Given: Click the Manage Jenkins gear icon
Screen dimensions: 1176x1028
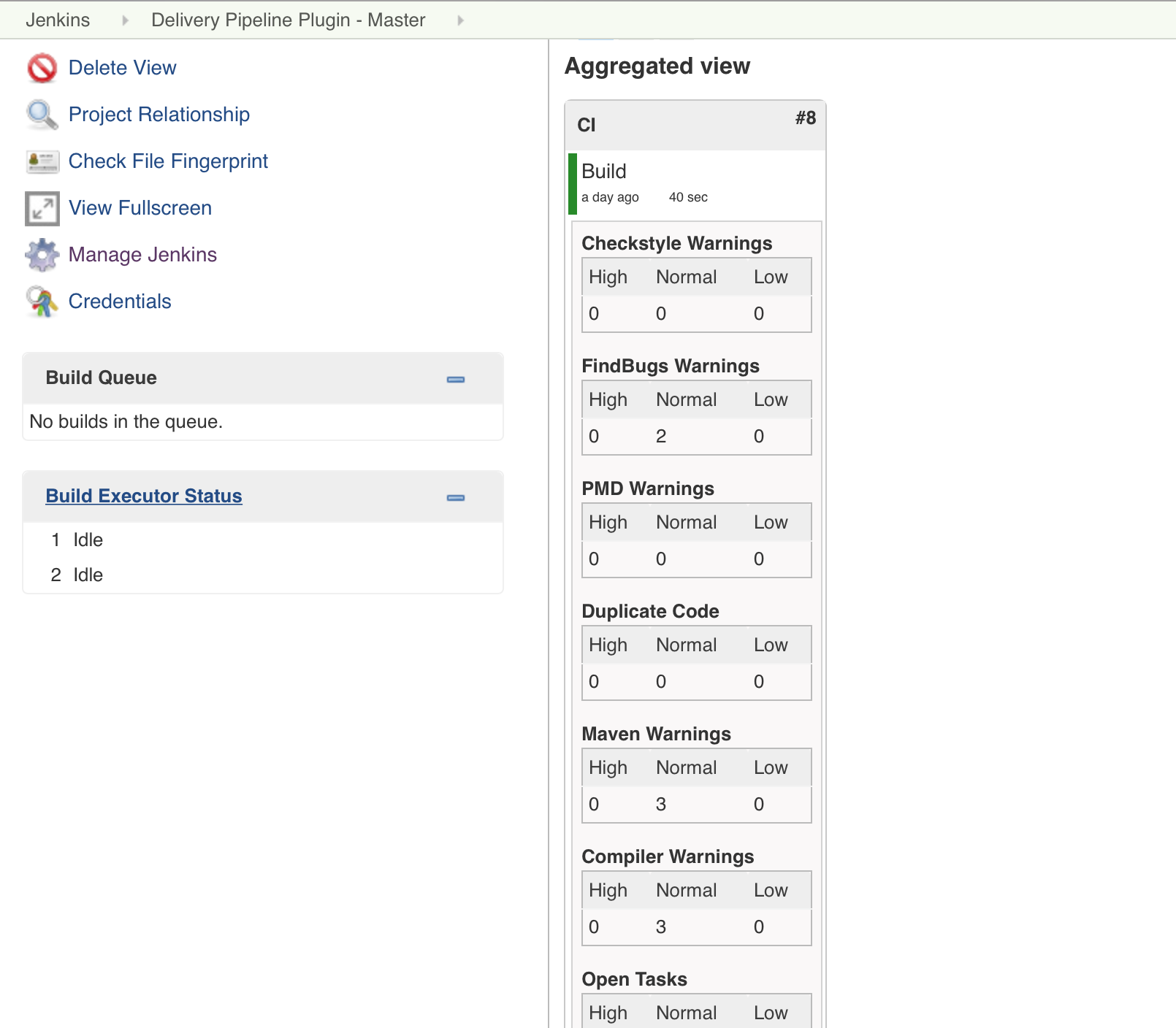Looking at the screenshot, I should 42,255.
